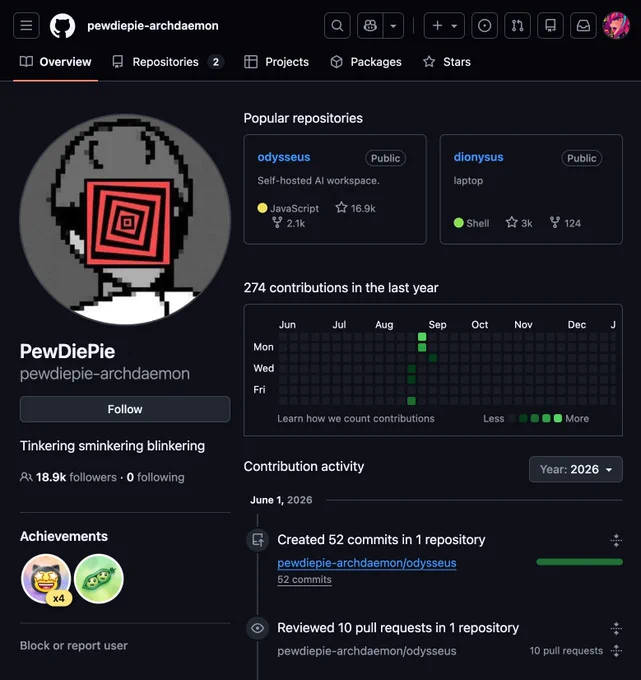Click the followers people icon

[x=26, y=477]
